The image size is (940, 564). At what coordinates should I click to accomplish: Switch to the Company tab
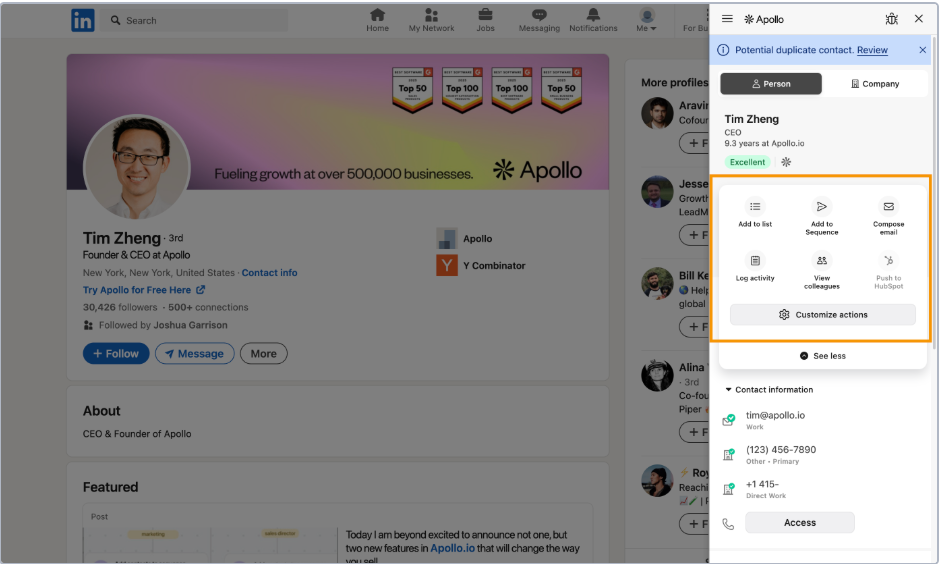pos(875,84)
